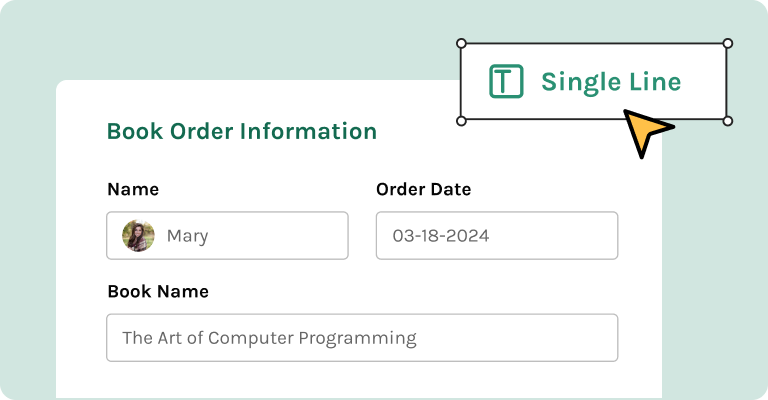Select the Book Order Information heading
The width and height of the screenshot is (768, 400).
click(242, 131)
